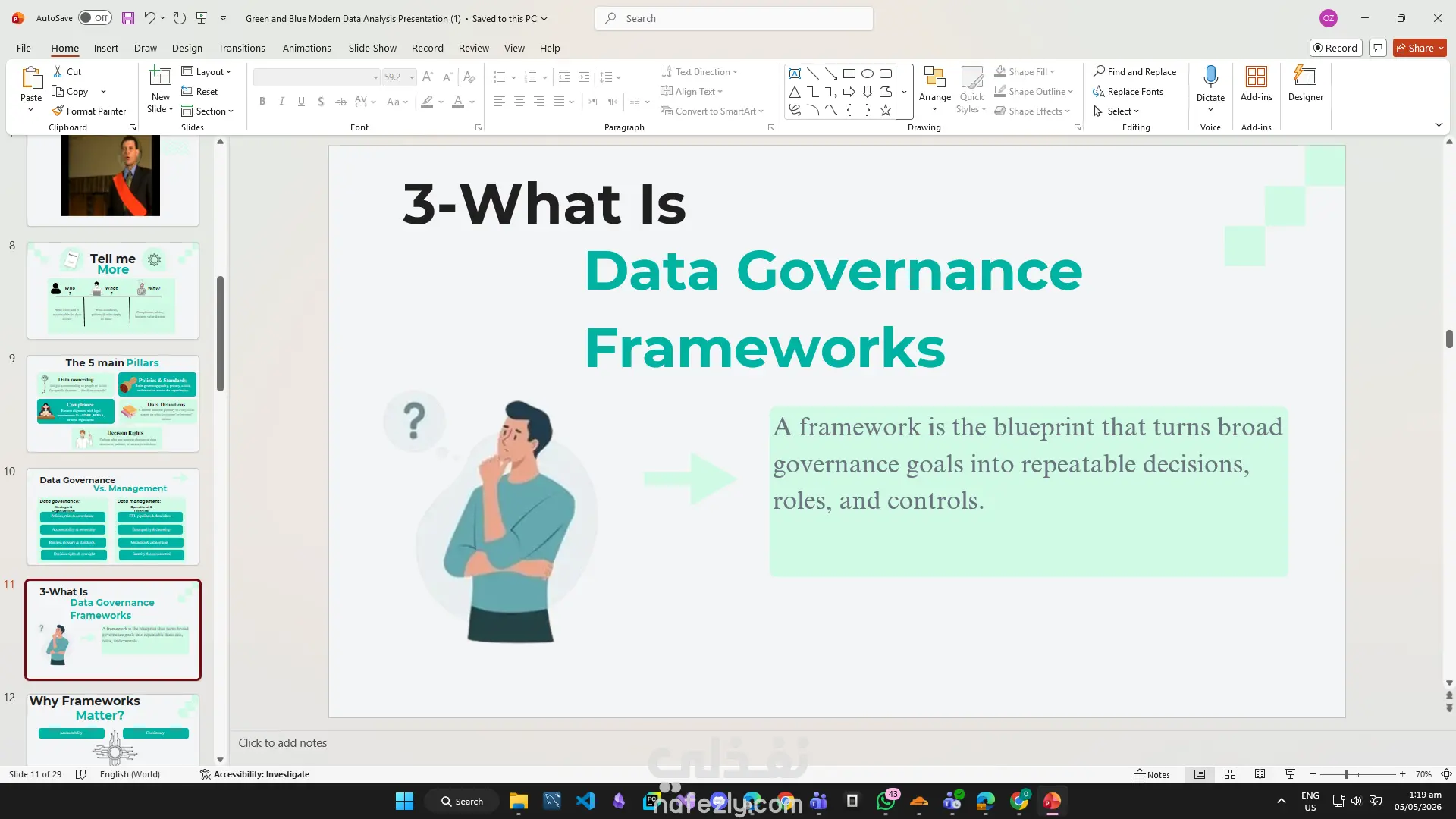The height and width of the screenshot is (819, 1456).
Task: Click the Save icon in title bar
Action: (x=128, y=18)
